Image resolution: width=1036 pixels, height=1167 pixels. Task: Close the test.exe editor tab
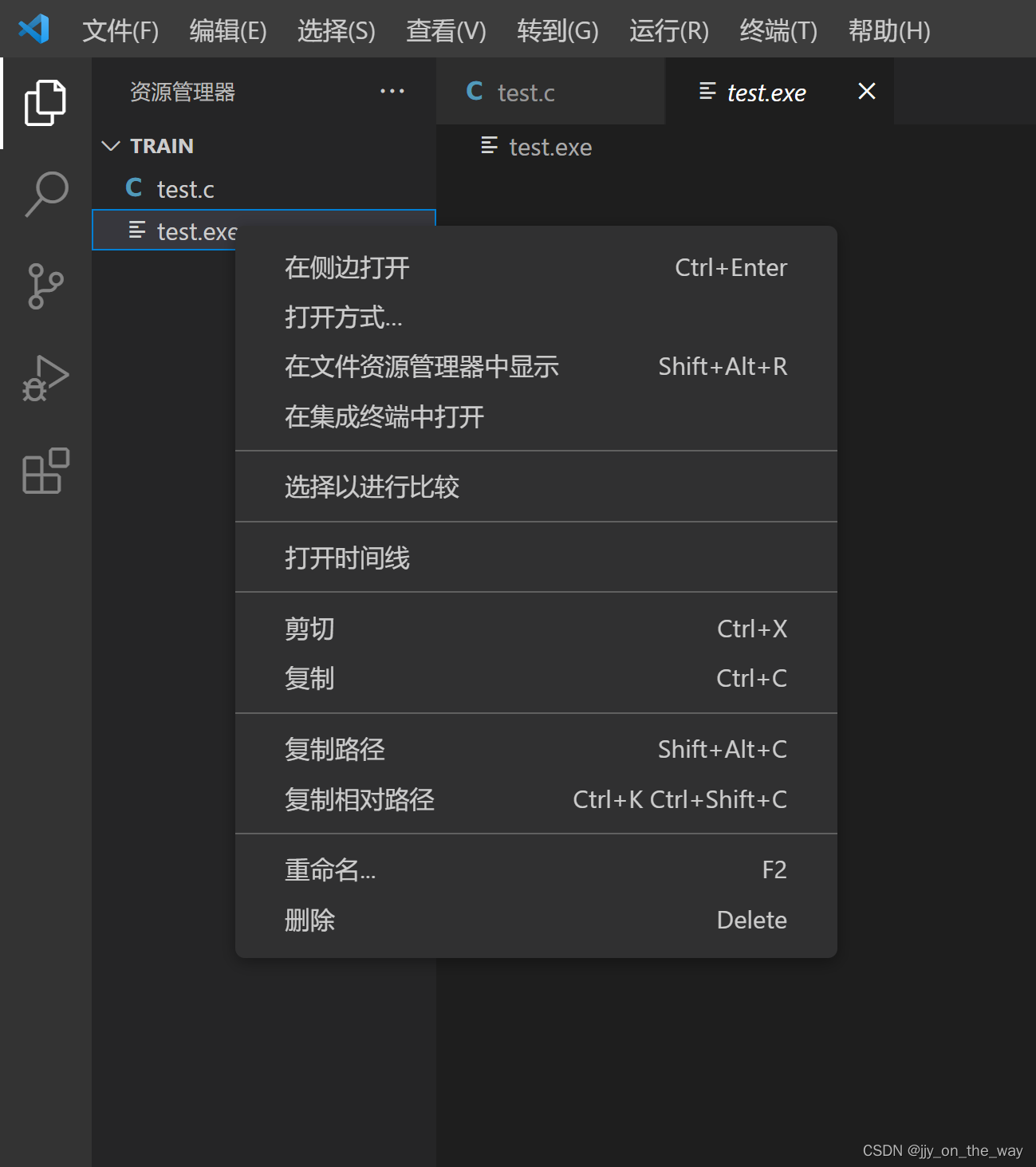pos(866,91)
